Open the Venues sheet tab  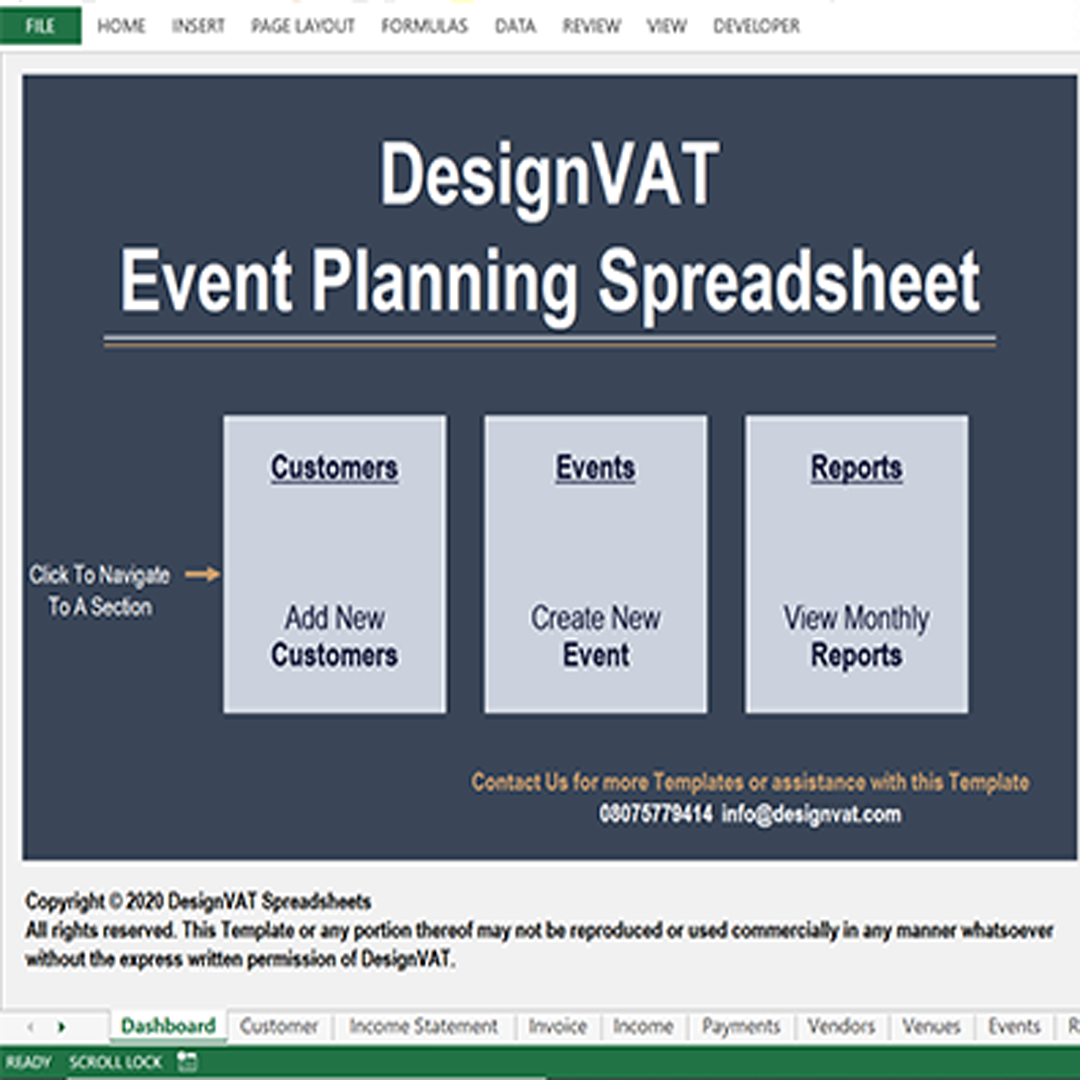(931, 1026)
